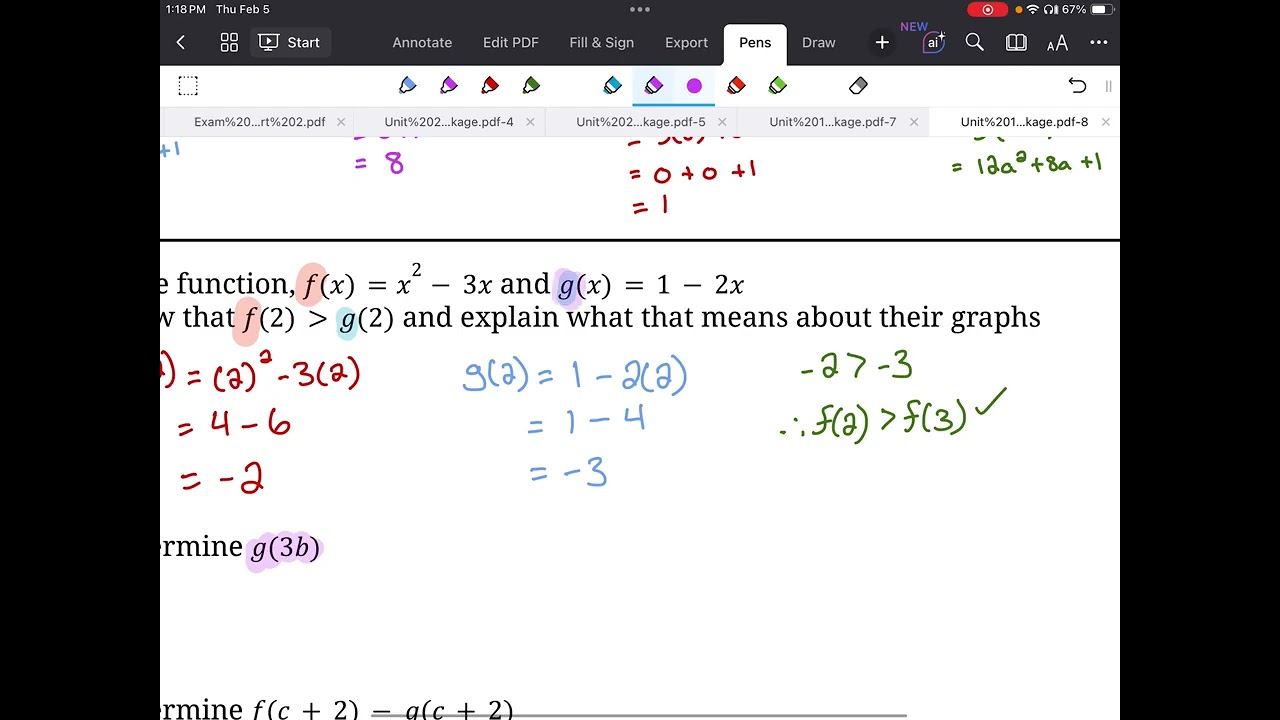Tap the screen recording indicator in status bar

click(x=988, y=9)
